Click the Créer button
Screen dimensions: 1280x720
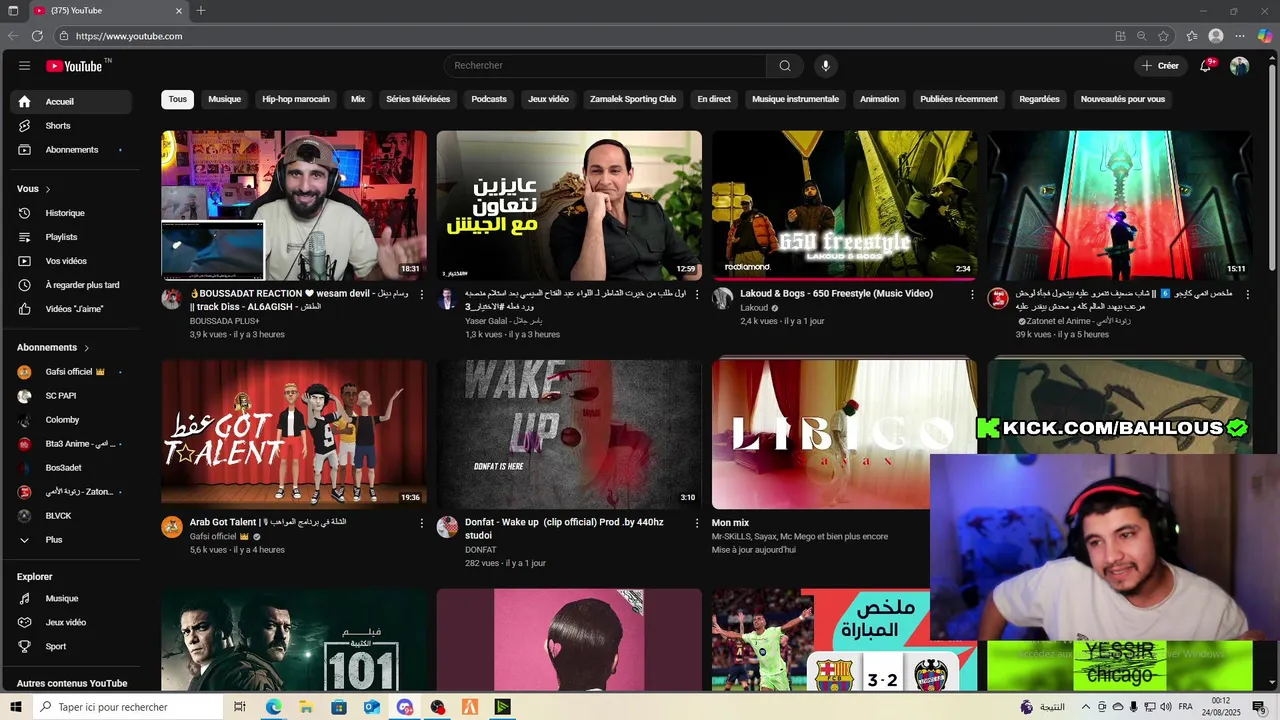point(1160,66)
